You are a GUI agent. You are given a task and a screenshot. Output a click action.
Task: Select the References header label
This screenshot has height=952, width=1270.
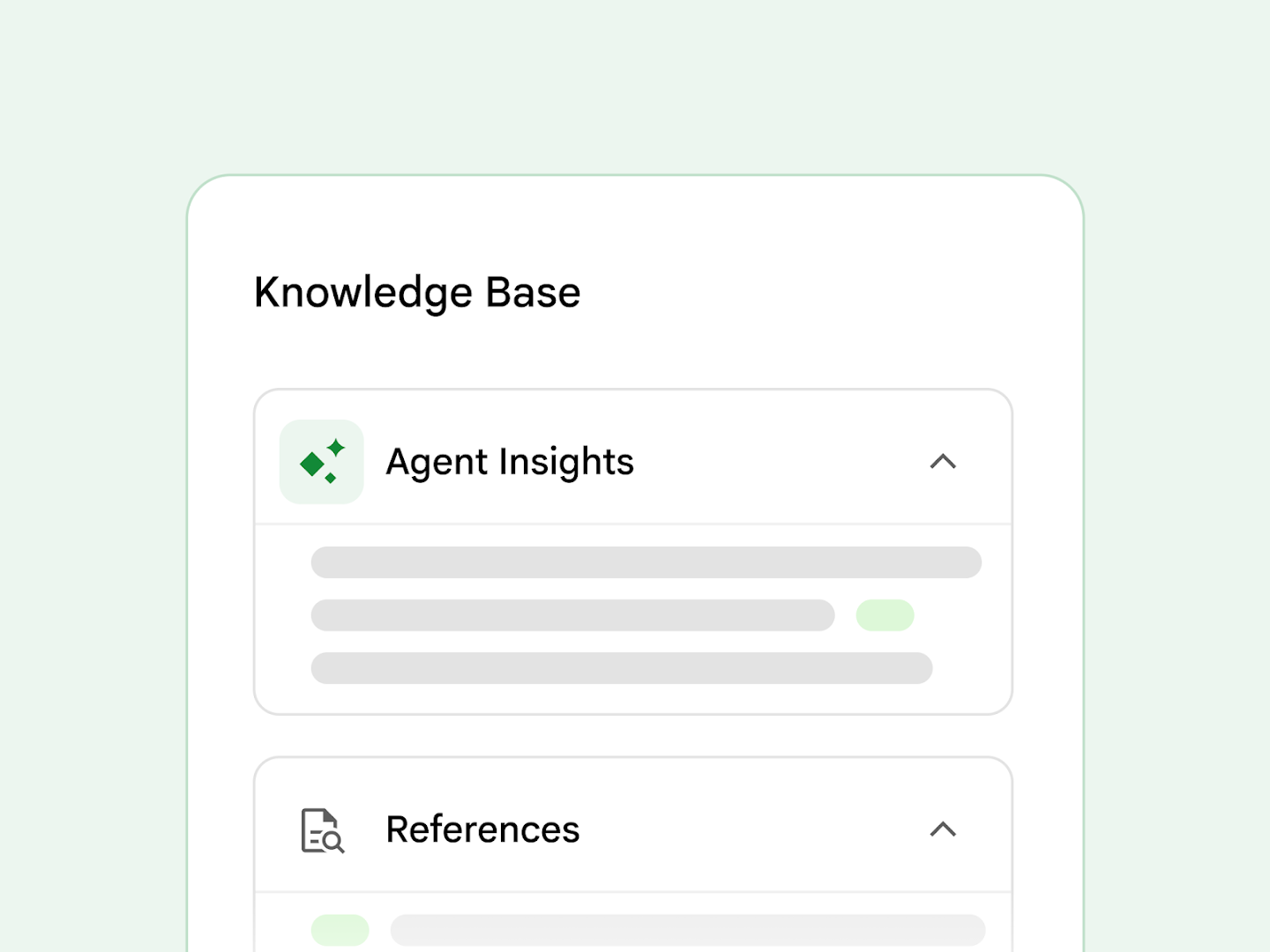pos(482,829)
